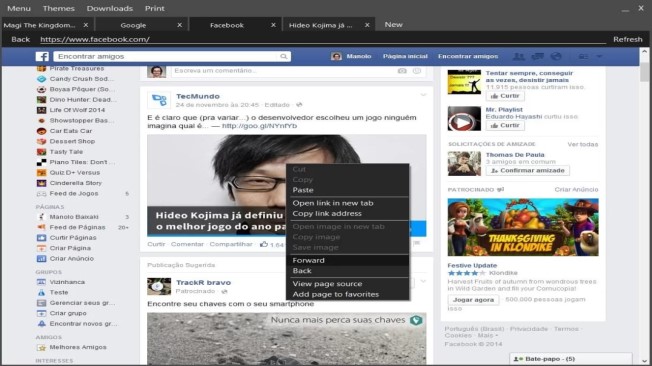Click Melhores Amigos star icon
652x366 pixels.
pyautogui.click(x=41, y=347)
